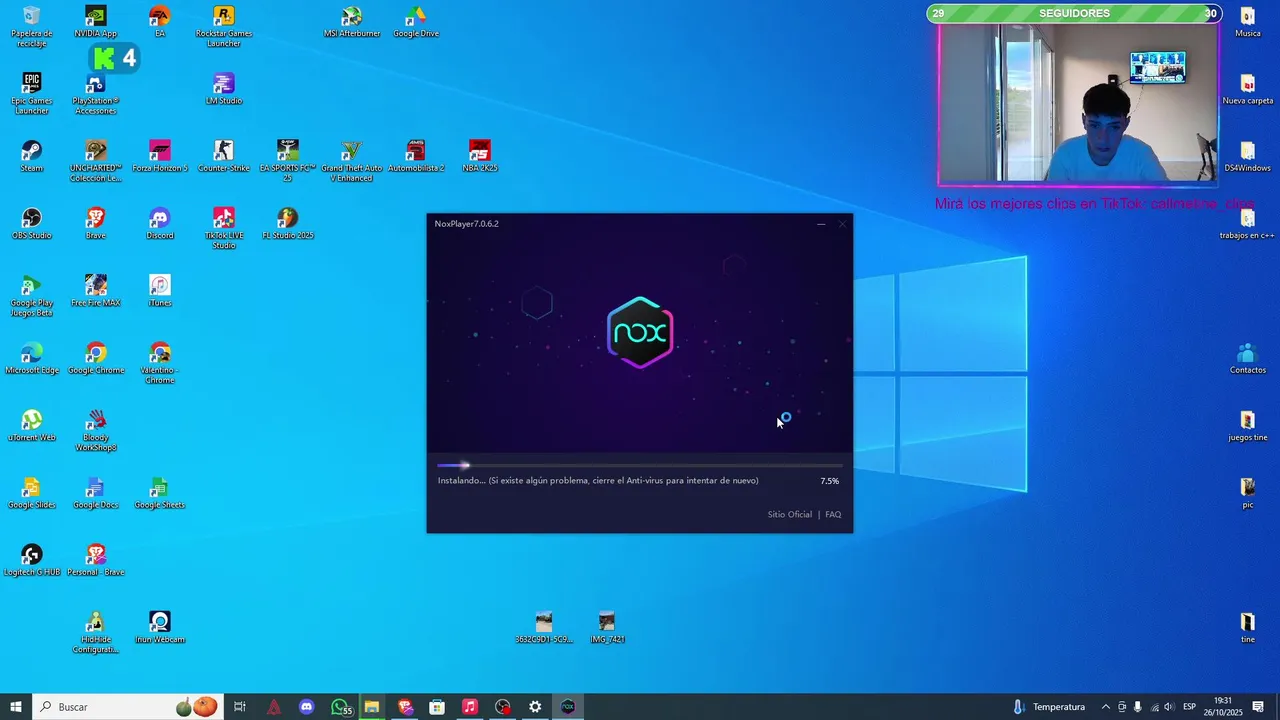Select Valentino - Chrome desktop icon
This screenshot has height=720, width=1280.
coord(160,363)
